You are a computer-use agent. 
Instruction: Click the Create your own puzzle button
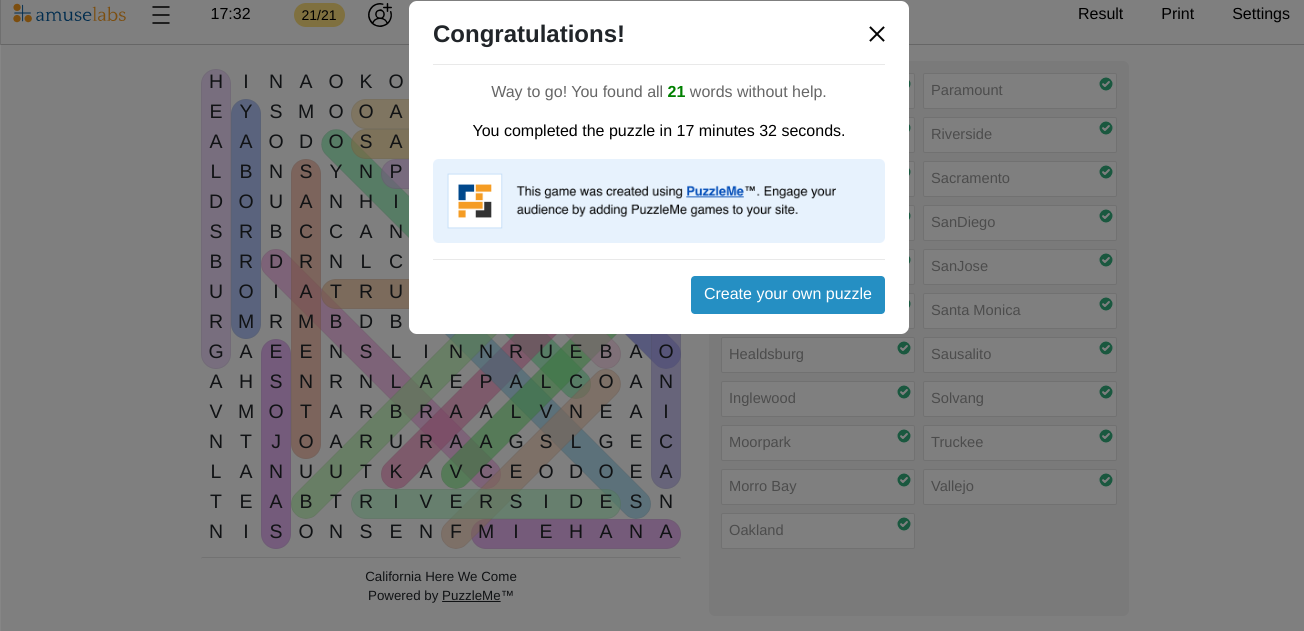tap(788, 295)
